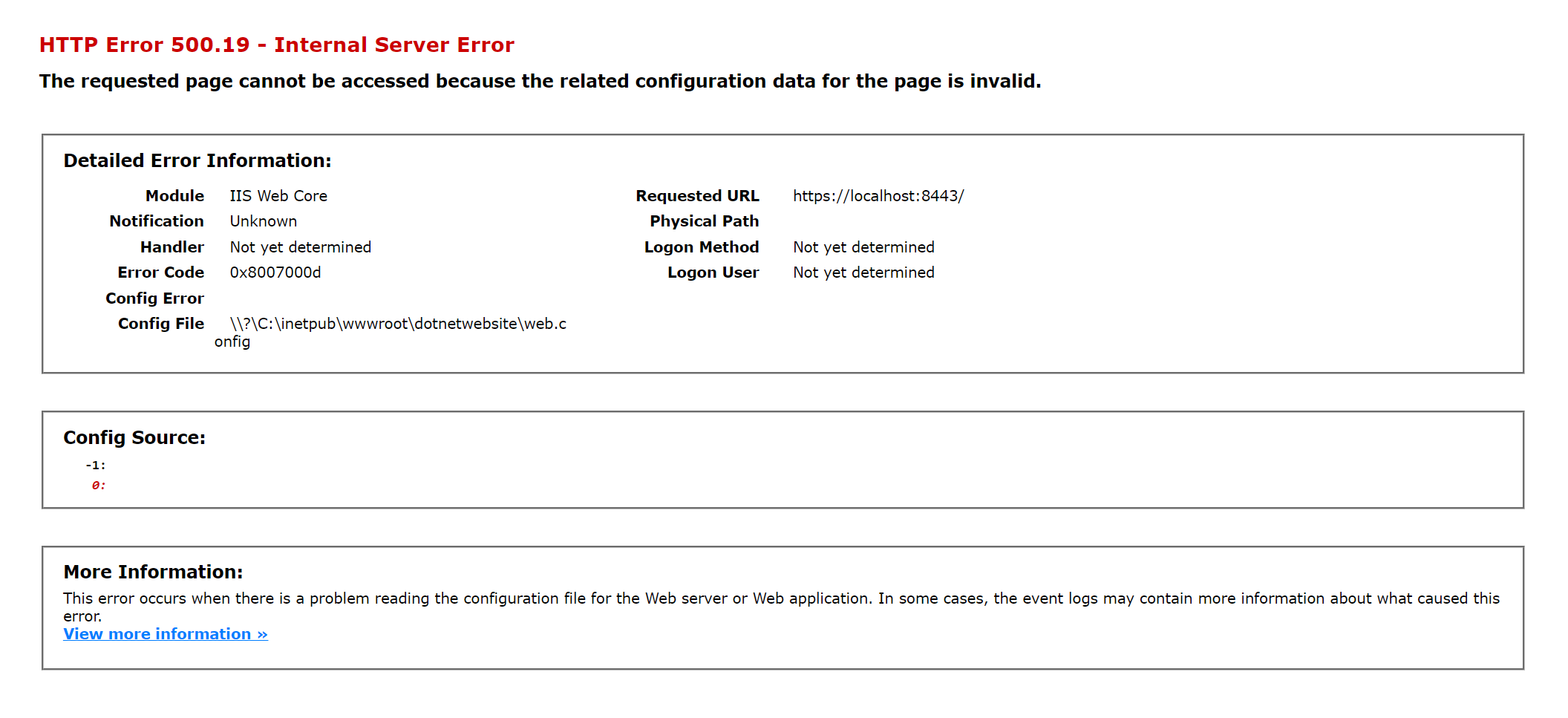Click the red 0: line in Config Source

(x=97, y=484)
